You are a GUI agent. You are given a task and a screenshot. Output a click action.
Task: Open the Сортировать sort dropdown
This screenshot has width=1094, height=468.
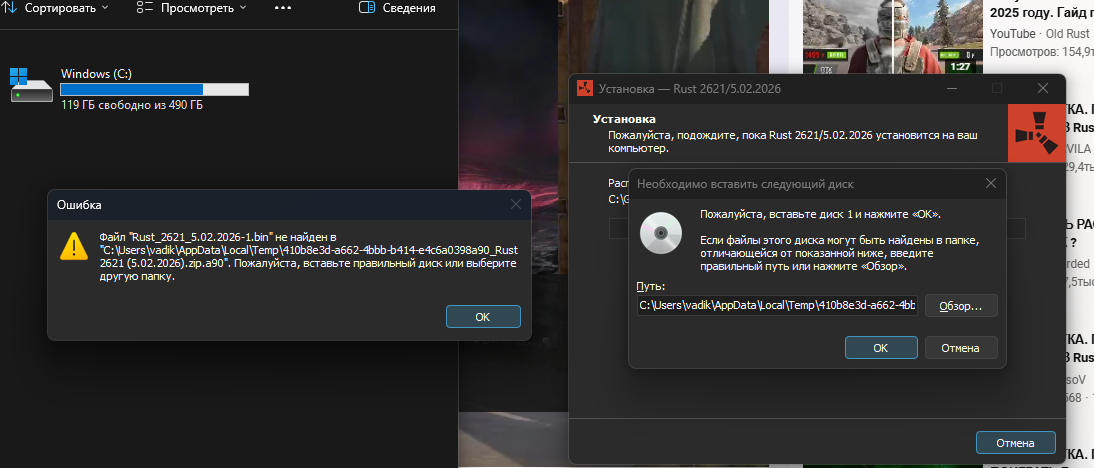[58, 8]
